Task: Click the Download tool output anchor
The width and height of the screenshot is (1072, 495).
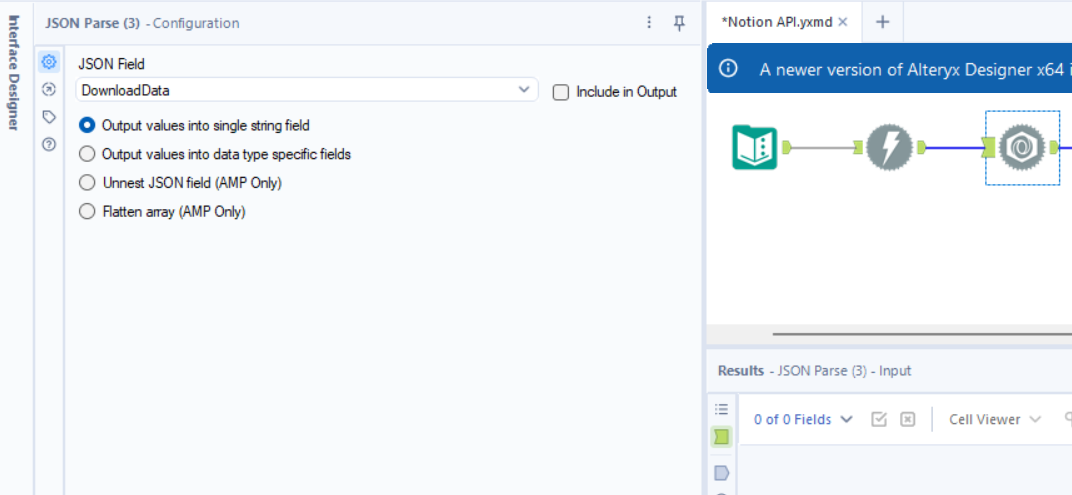Action: coord(921,148)
